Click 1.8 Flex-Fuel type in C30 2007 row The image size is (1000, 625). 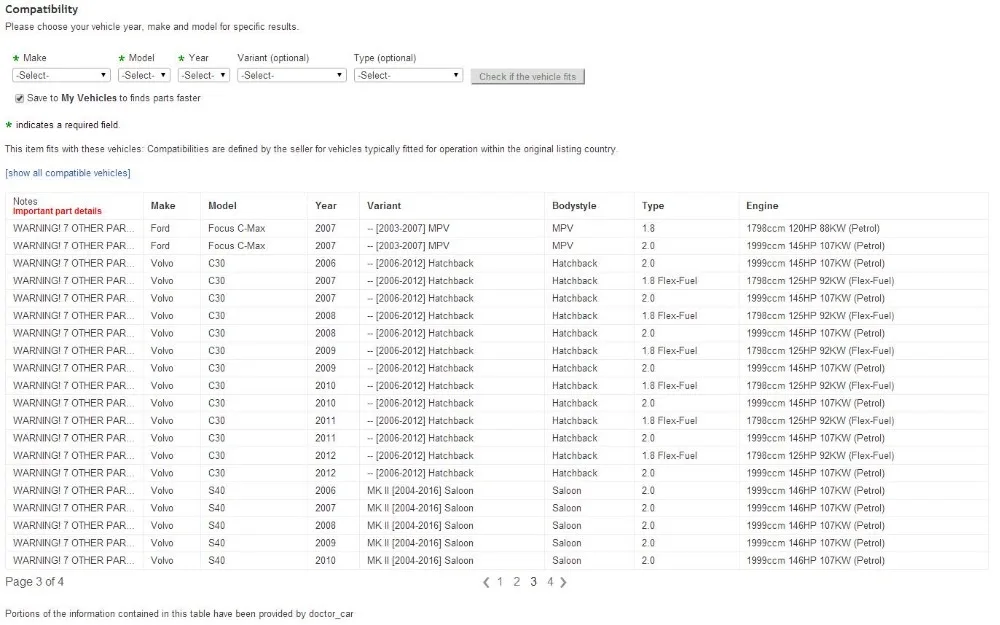coord(669,281)
